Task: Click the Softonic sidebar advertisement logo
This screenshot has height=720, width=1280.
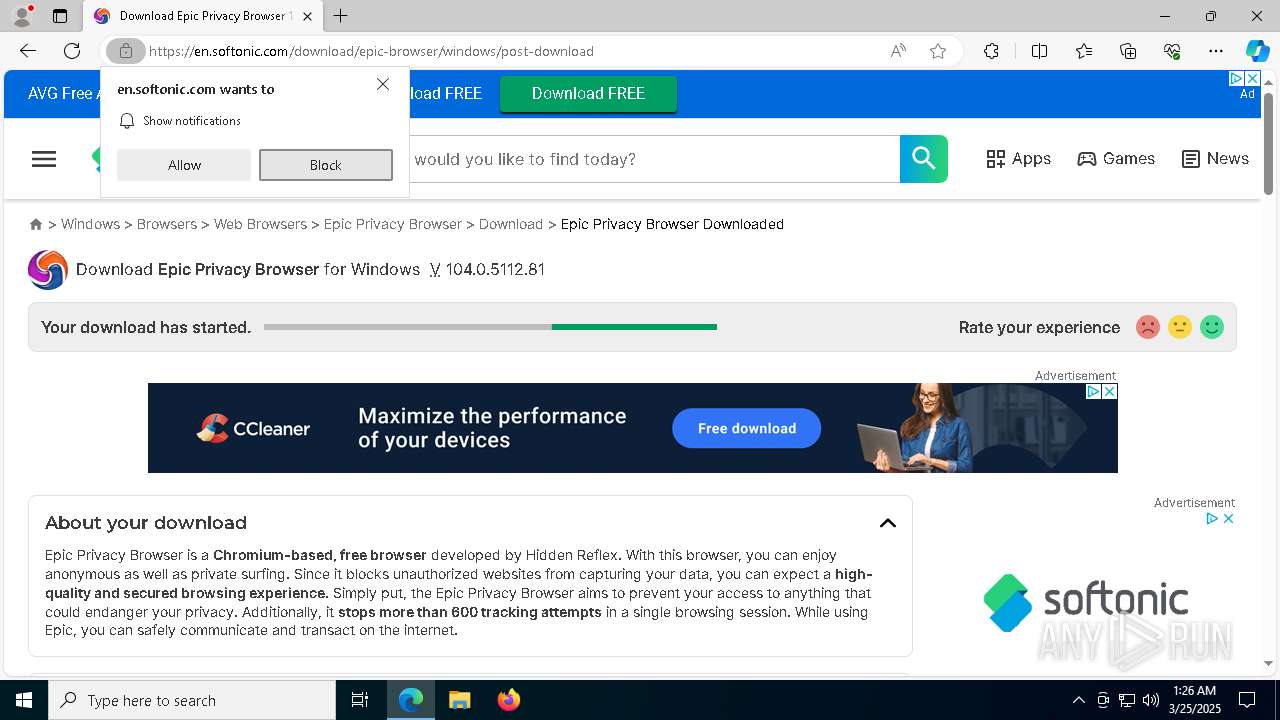Action: (1086, 602)
